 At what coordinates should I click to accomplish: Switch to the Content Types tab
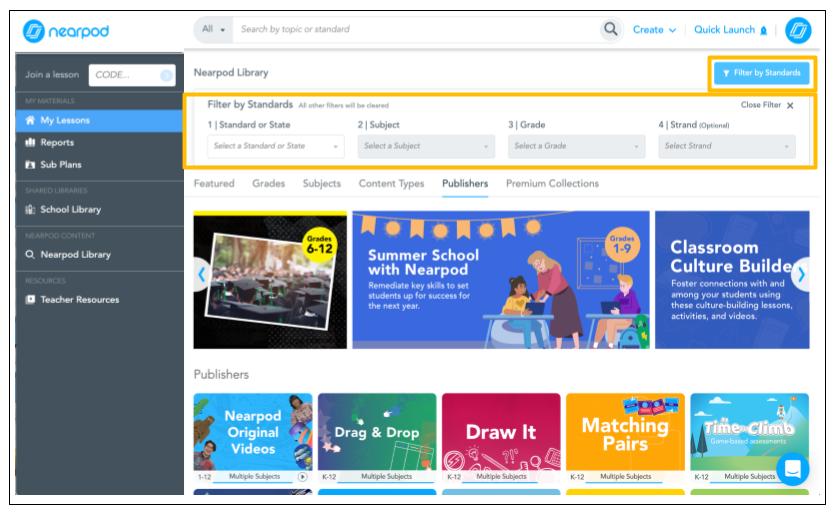[x=391, y=184]
